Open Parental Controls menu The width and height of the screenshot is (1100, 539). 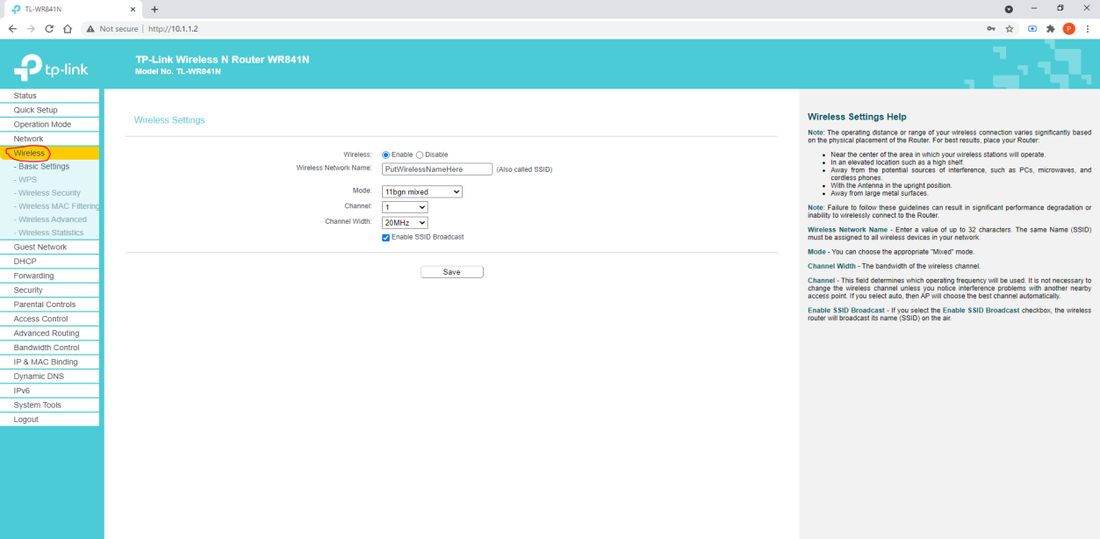[49, 305]
